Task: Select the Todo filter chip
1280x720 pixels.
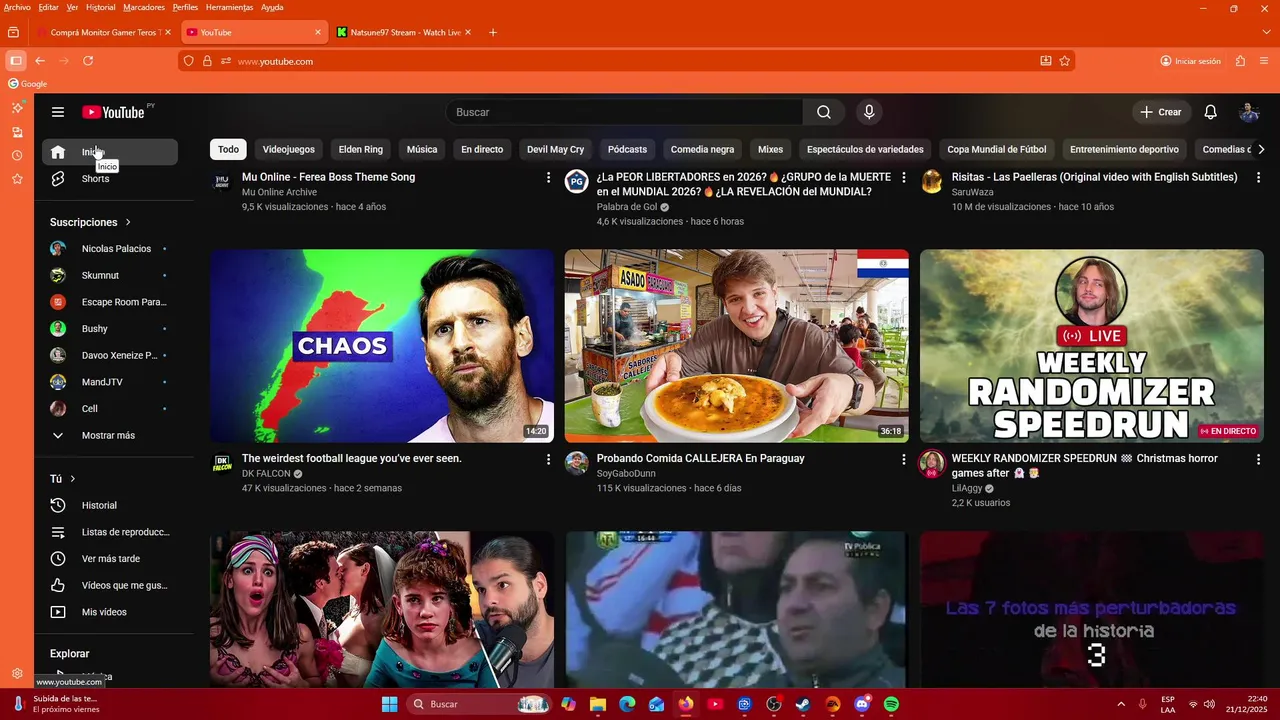Action: 228,149
